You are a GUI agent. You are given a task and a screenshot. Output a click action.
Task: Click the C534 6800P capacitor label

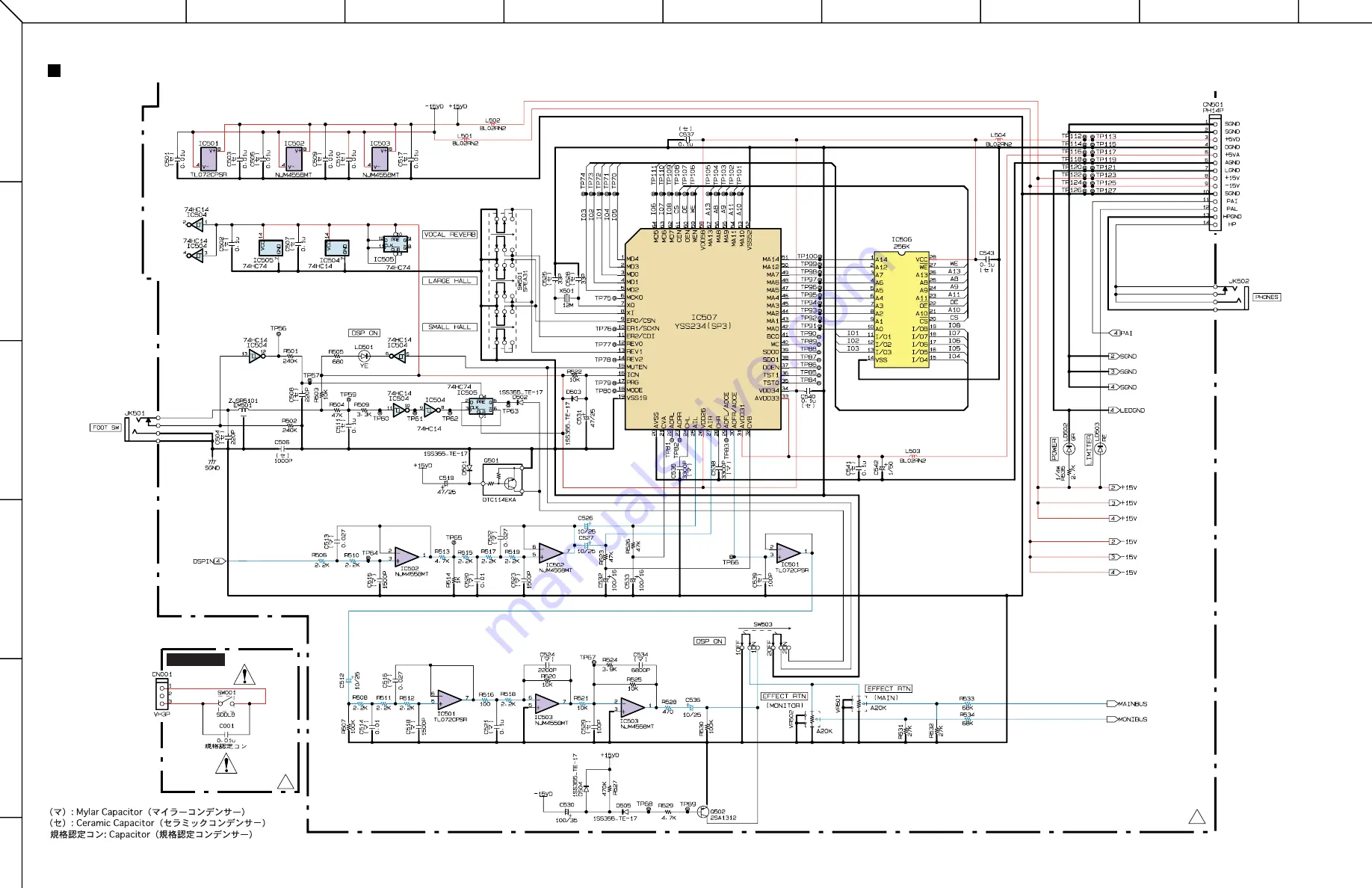point(640,662)
